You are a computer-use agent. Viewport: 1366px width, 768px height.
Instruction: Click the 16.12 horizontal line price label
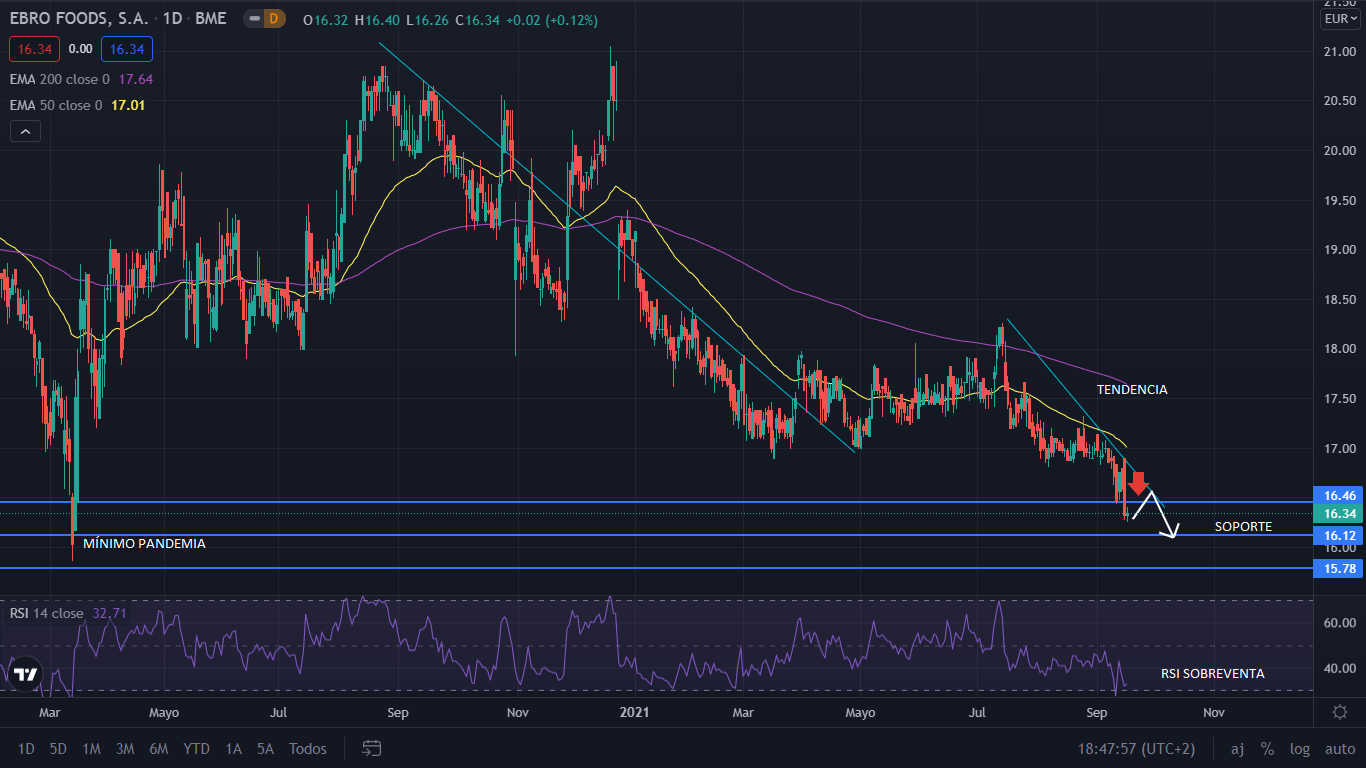pyautogui.click(x=1339, y=535)
